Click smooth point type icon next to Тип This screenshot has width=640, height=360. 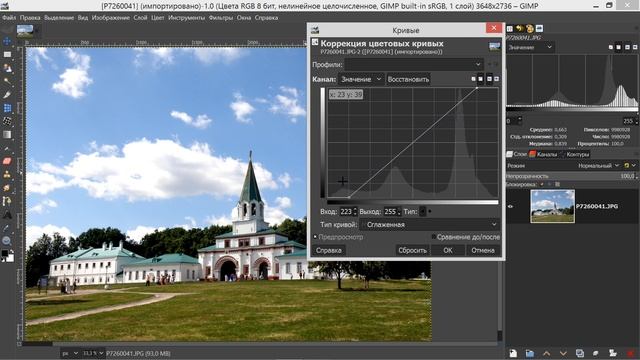click(x=423, y=211)
